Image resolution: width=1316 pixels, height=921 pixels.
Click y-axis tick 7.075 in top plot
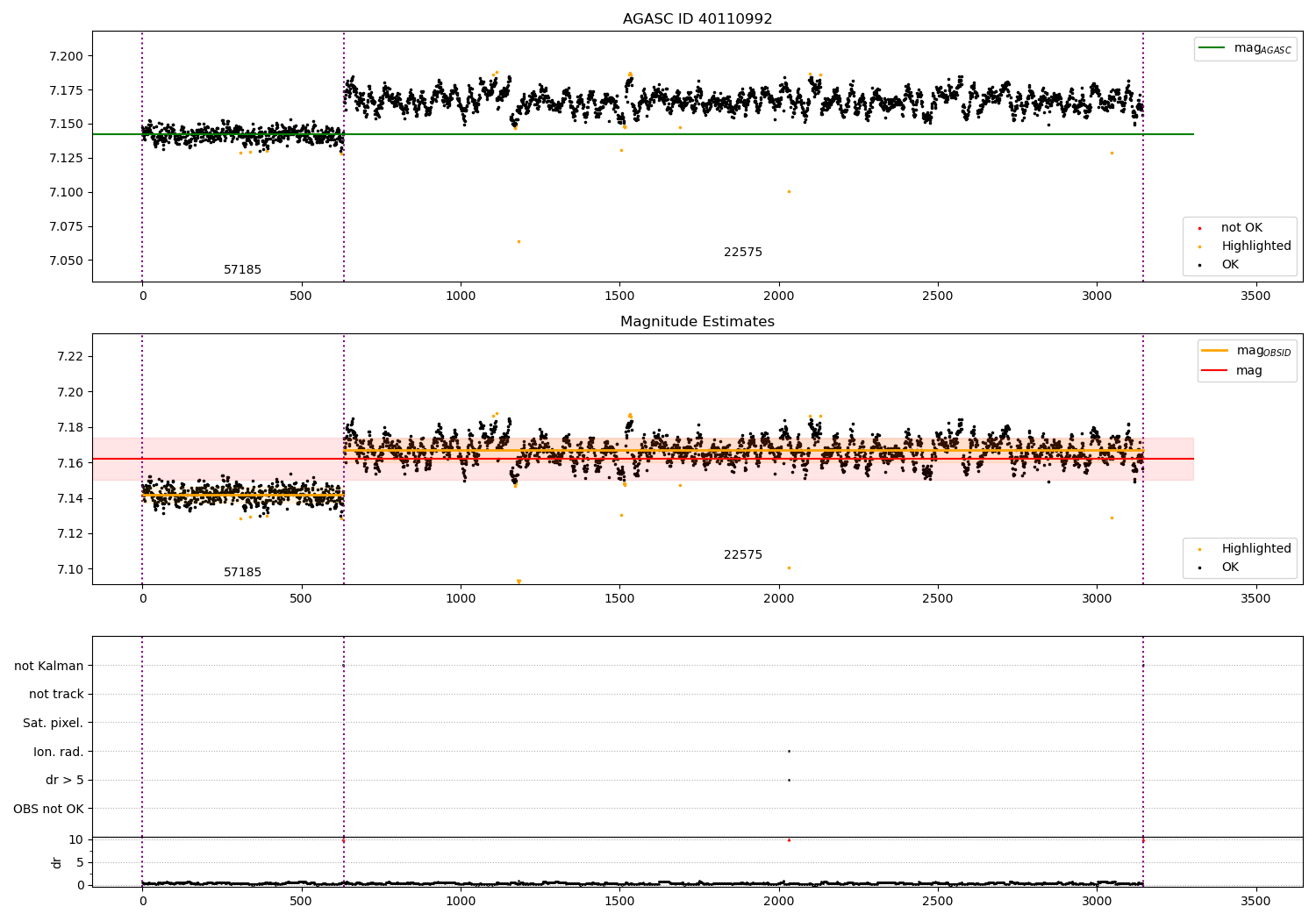tap(65, 226)
